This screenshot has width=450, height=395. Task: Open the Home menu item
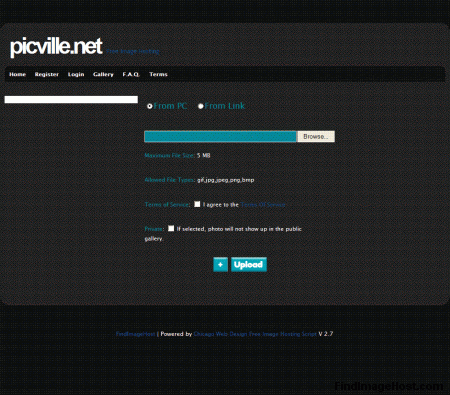[17, 74]
